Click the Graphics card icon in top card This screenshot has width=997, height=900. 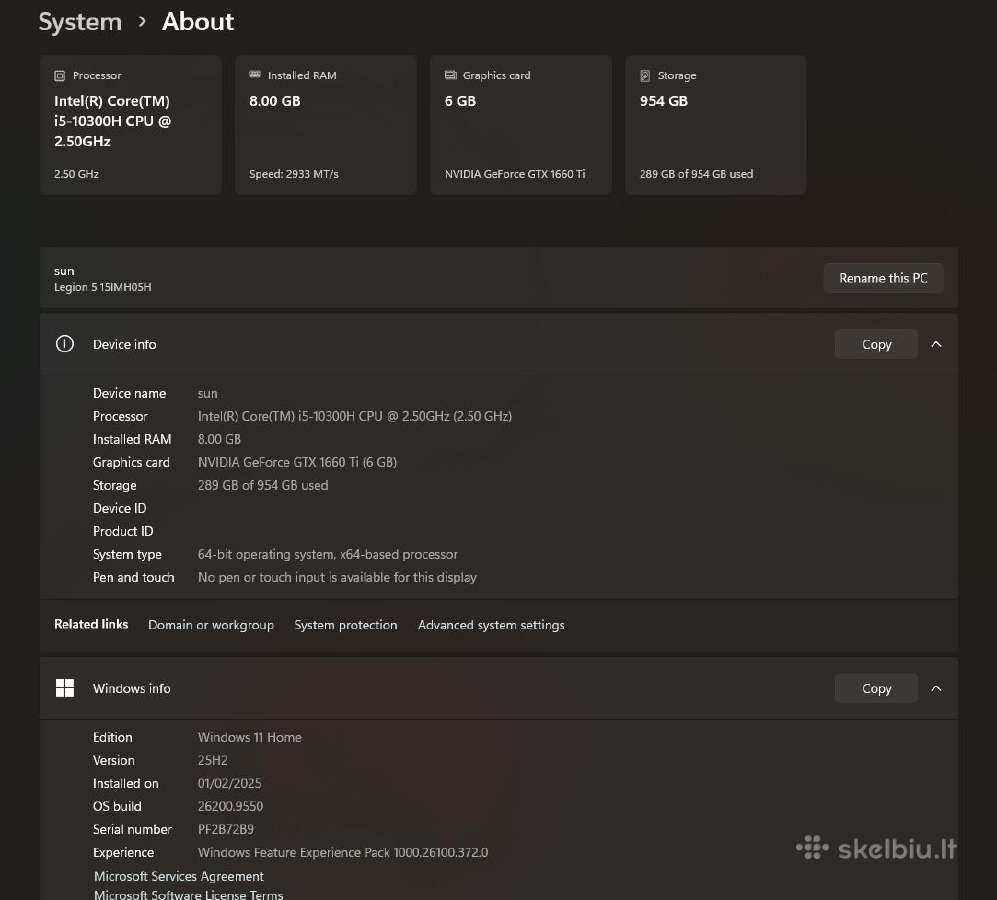450,75
